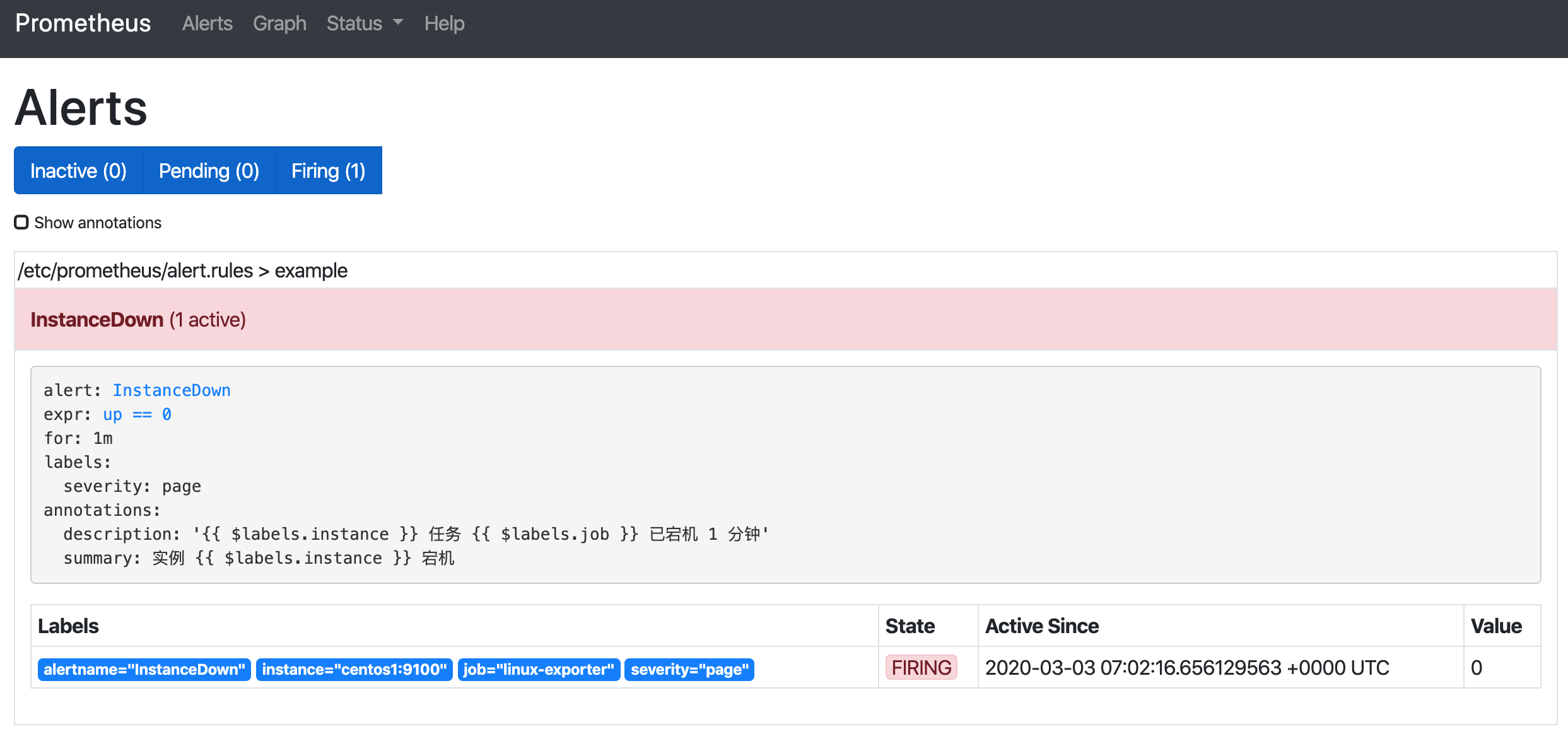Go to the Graph page
The width and height of the screenshot is (1568, 734).
tap(279, 23)
